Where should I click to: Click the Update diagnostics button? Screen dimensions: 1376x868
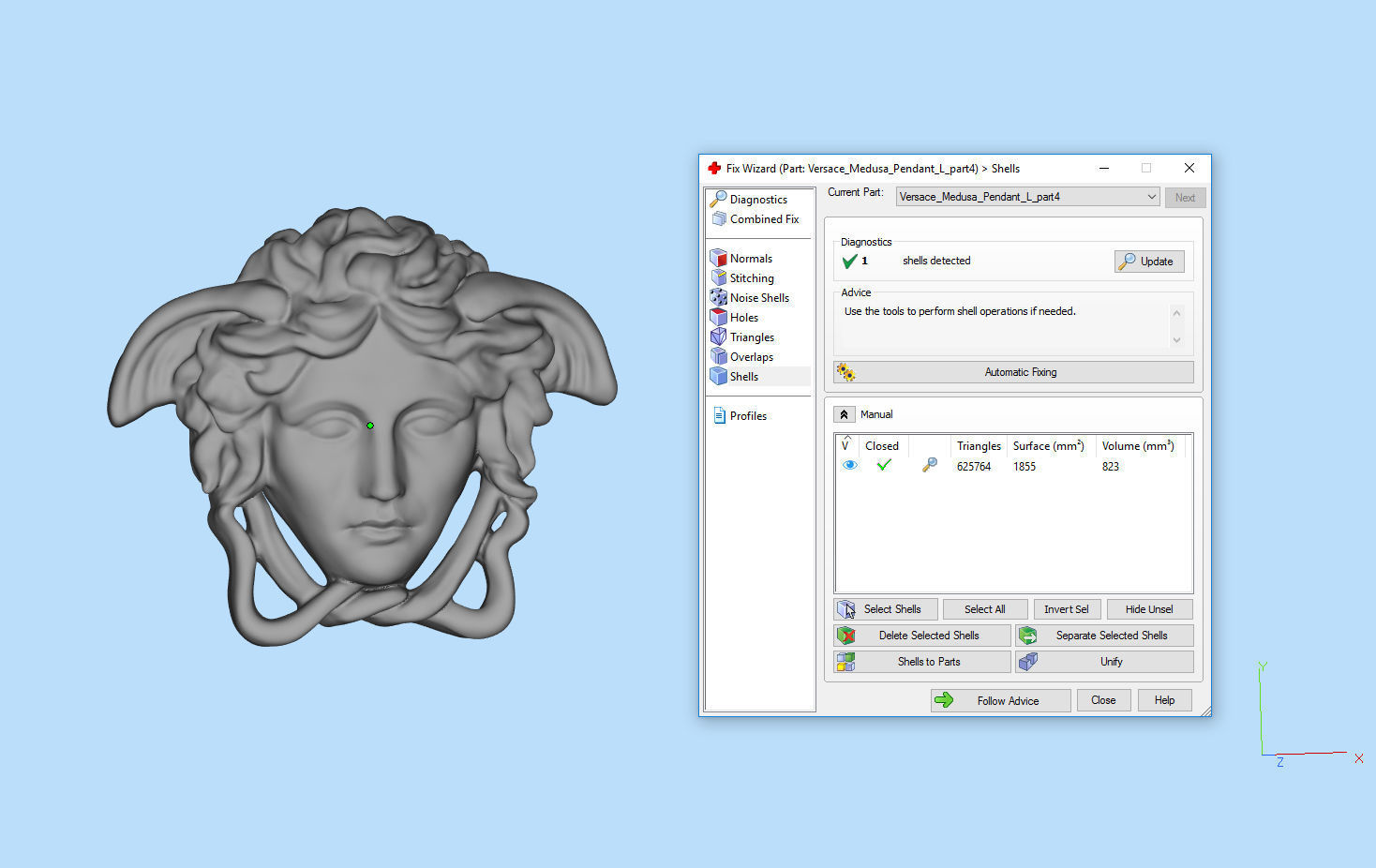click(1149, 262)
